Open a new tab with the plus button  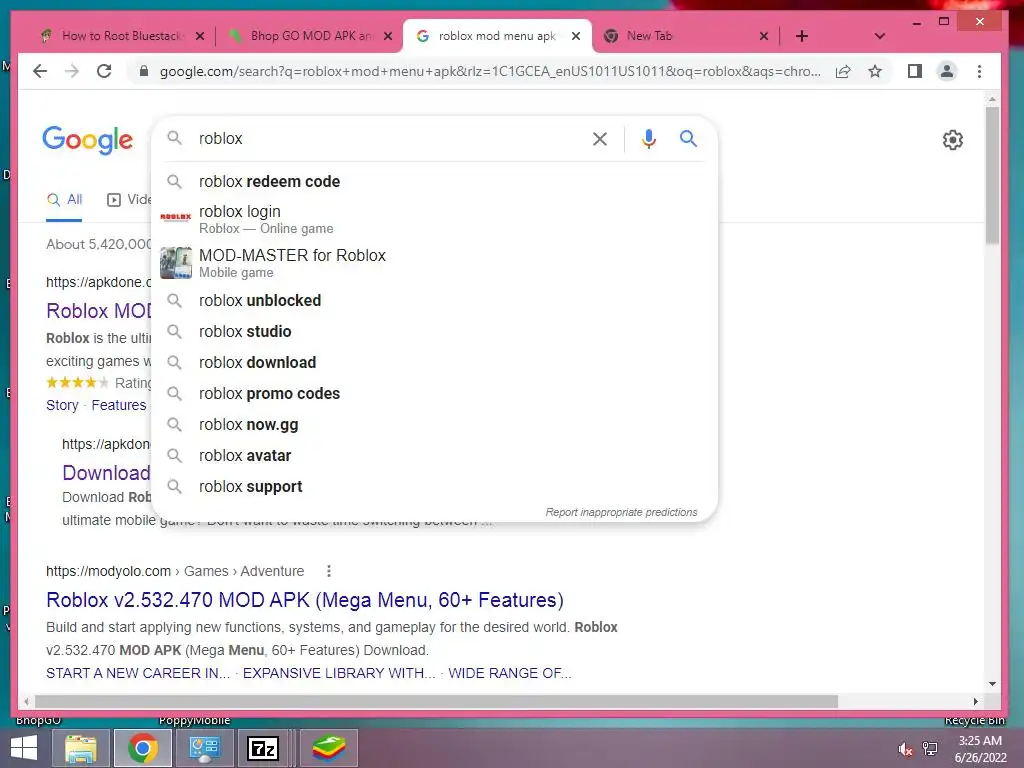[802, 36]
